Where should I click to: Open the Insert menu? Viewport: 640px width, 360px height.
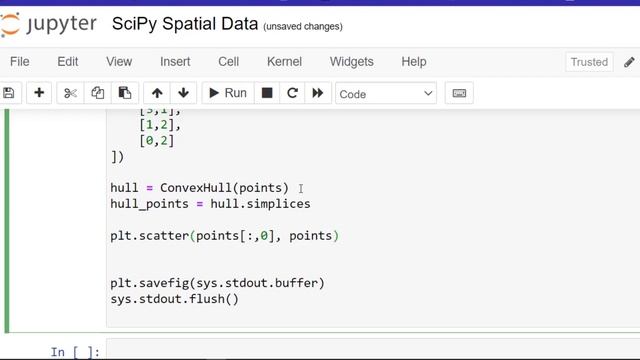[x=175, y=62]
